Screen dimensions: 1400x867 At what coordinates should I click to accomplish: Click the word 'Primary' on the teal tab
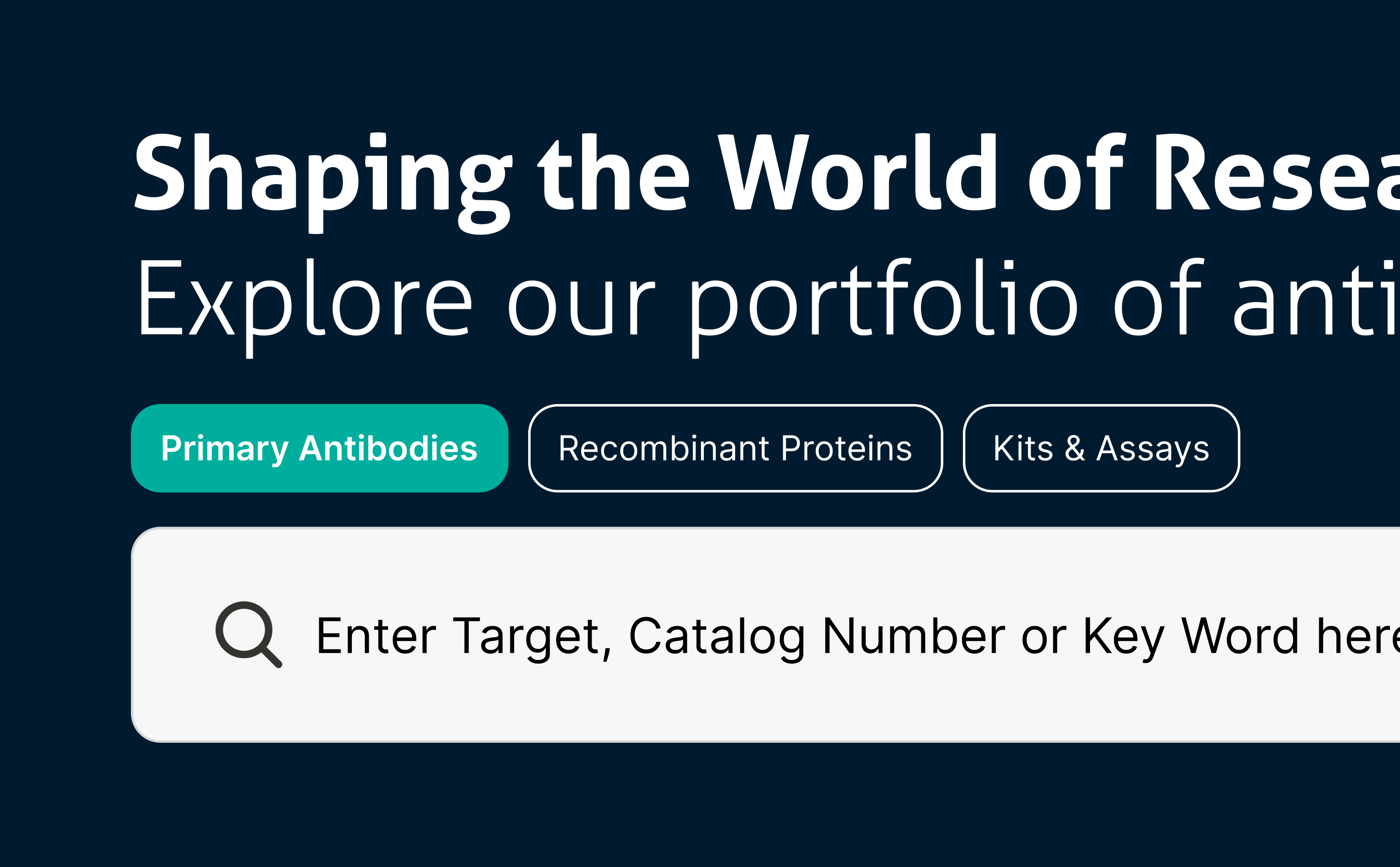(225, 449)
